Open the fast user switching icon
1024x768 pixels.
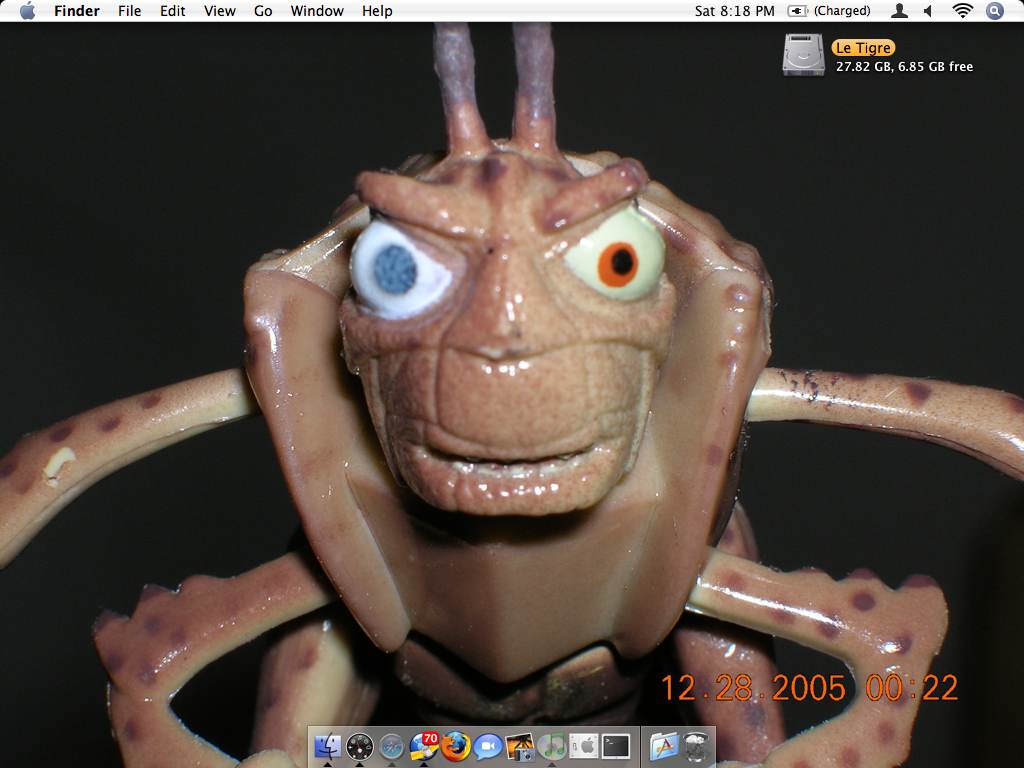[899, 10]
